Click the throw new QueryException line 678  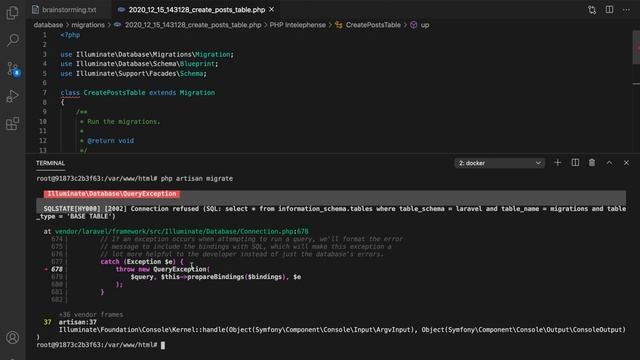coord(162,269)
